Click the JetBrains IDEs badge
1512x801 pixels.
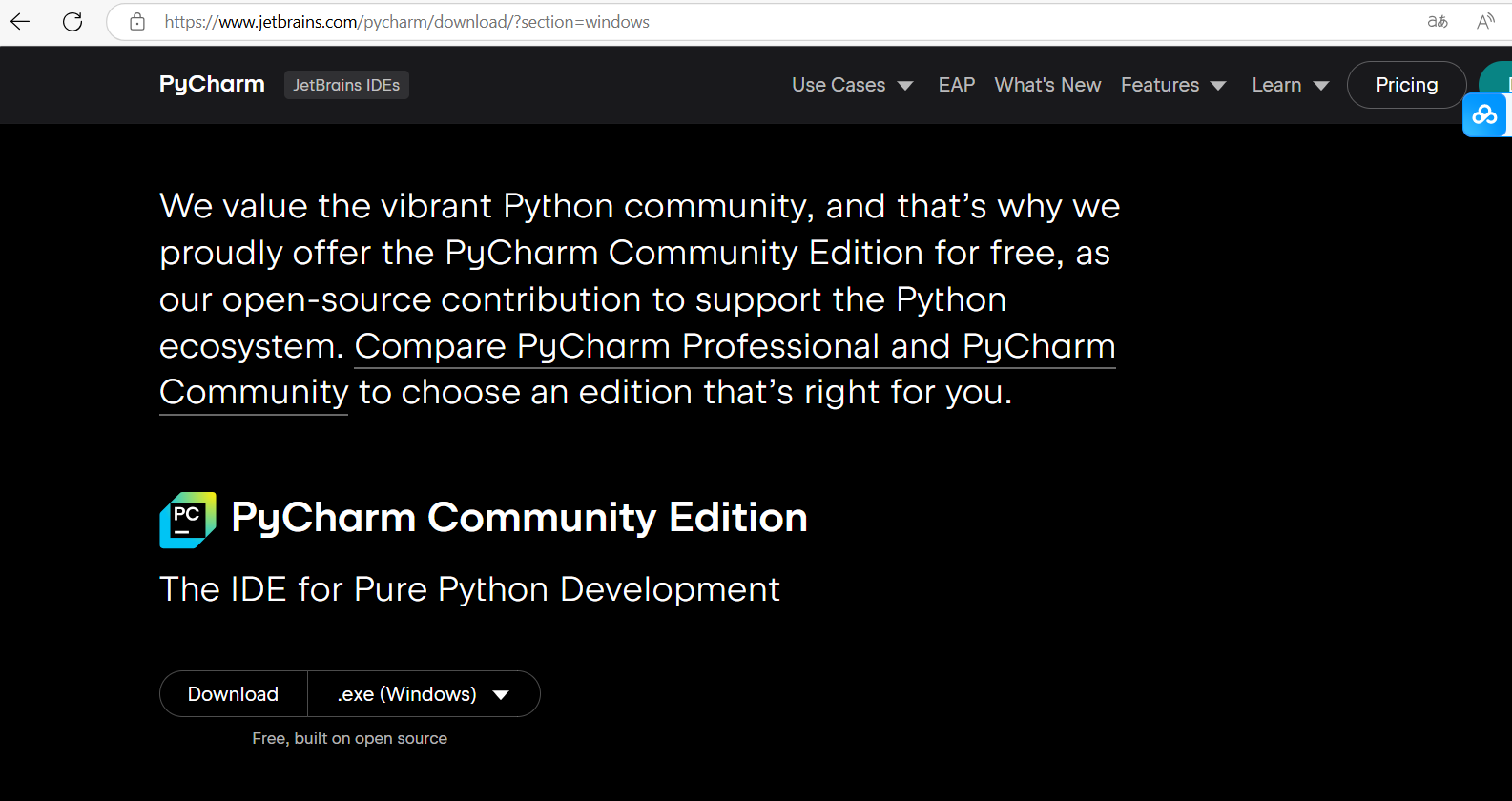click(346, 85)
